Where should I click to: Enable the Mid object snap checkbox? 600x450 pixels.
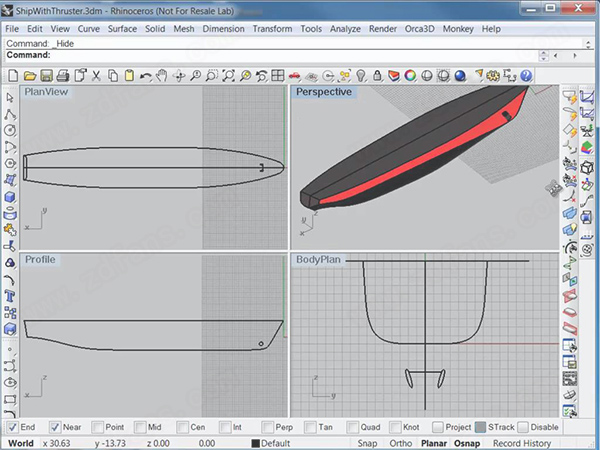pos(140,427)
